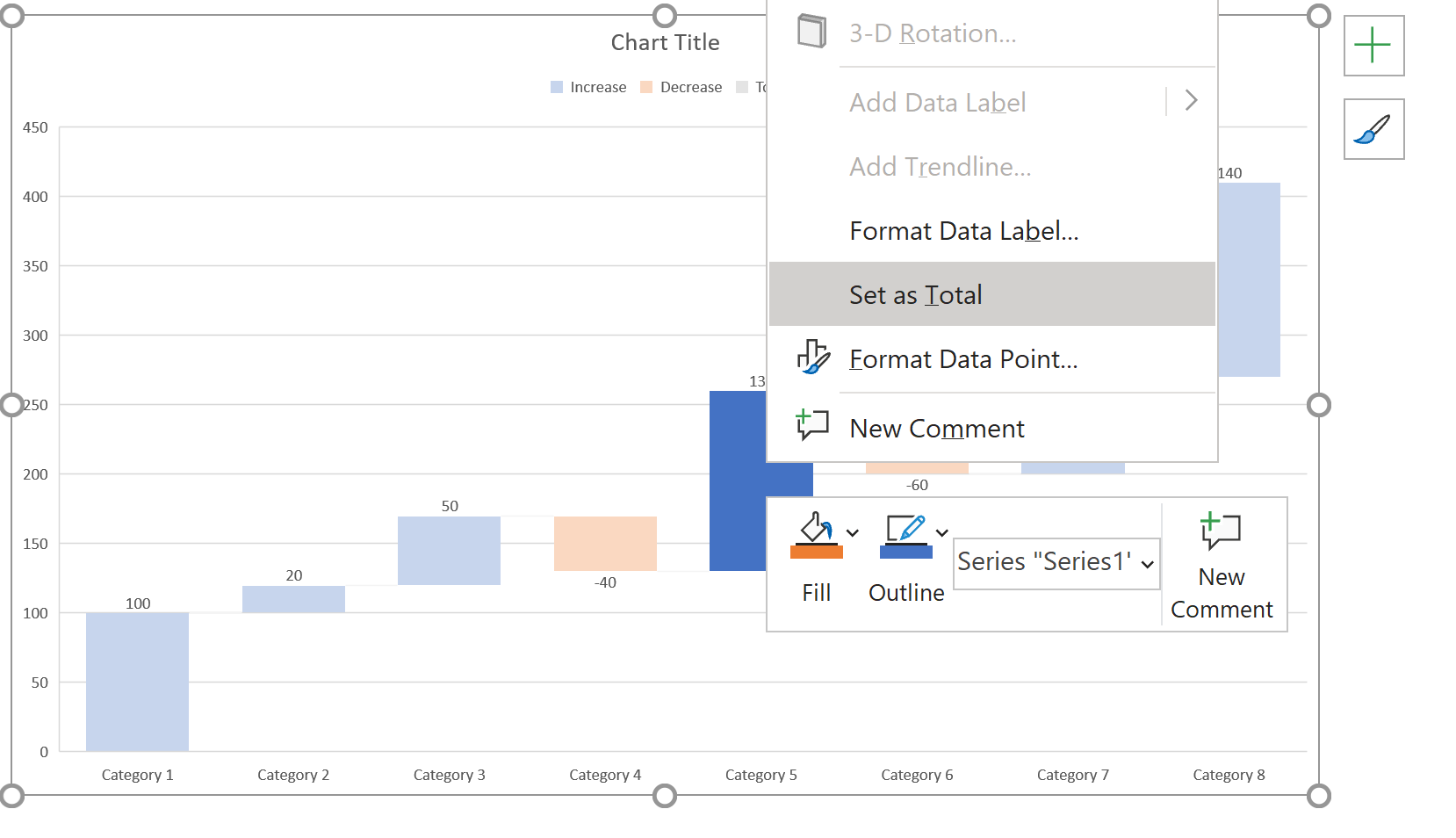Choose Format Data Label from context menu
Viewport: 1456px width, 838px height.
point(963,230)
